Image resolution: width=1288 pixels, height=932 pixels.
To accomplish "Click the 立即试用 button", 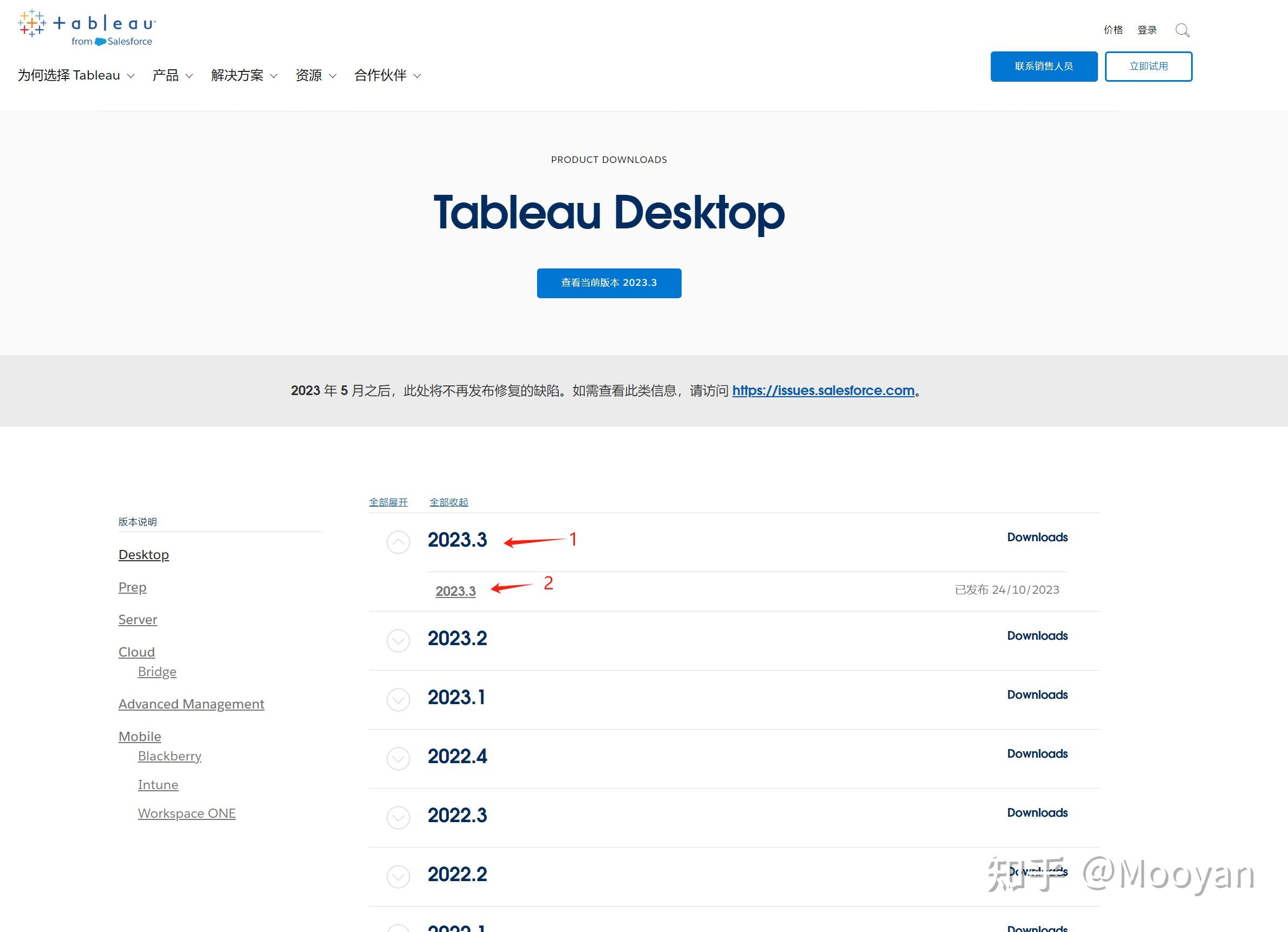I will point(1148,67).
